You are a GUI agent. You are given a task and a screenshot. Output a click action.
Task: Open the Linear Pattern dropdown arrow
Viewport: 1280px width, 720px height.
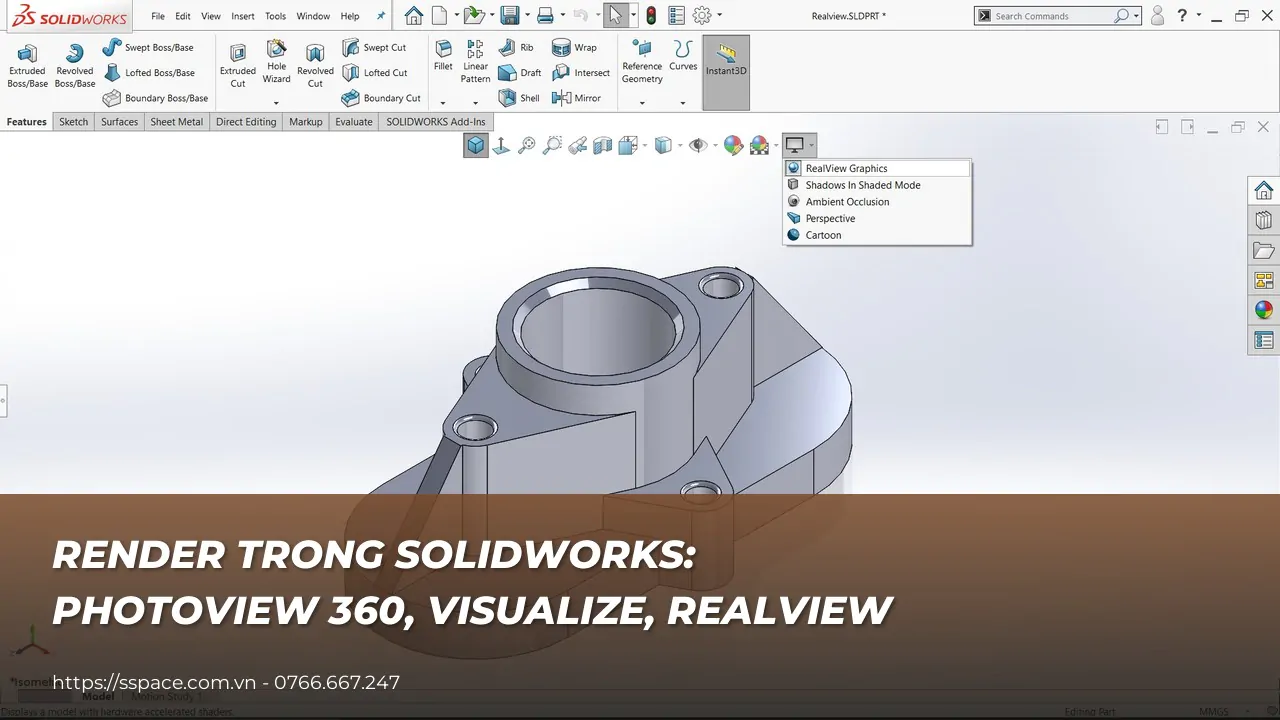coord(475,102)
